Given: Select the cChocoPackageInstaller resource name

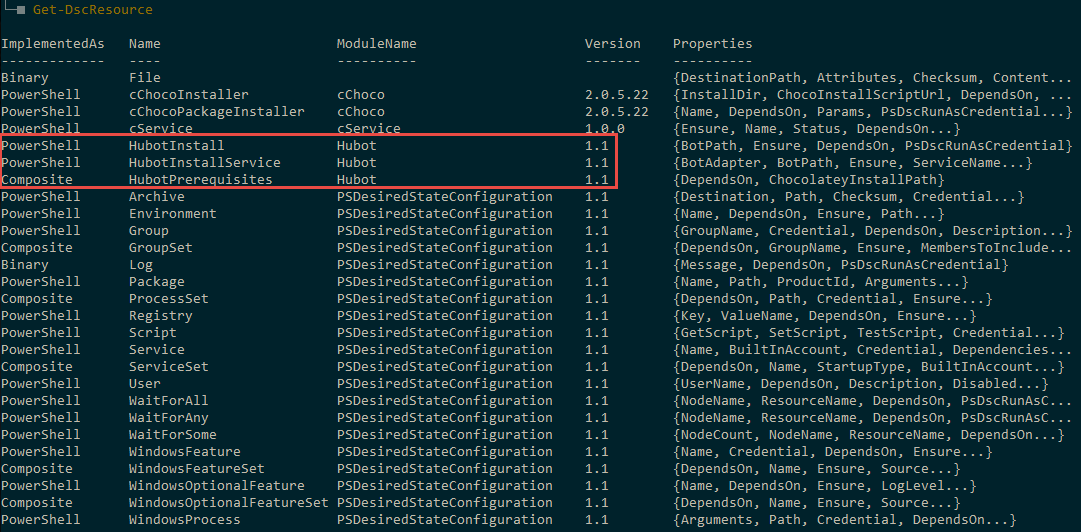Looking at the screenshot, I should coord(216,112).
